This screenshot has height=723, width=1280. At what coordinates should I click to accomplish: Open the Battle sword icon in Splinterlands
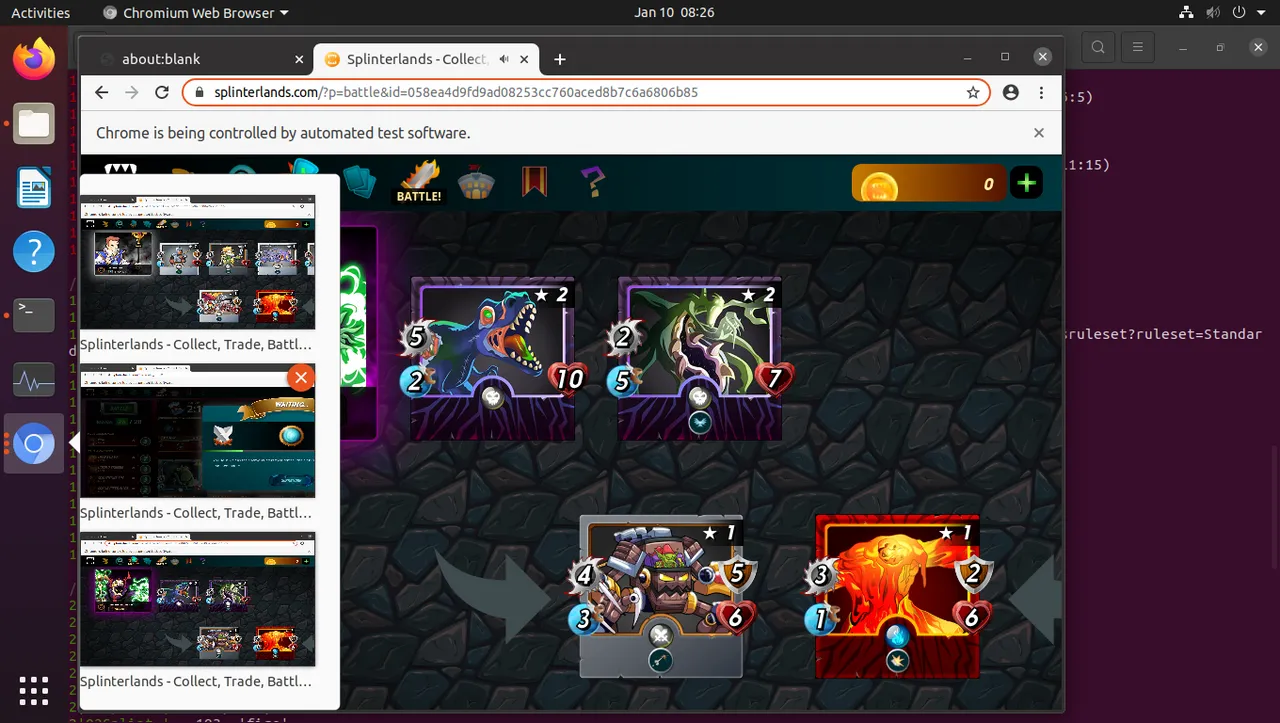(x=419, y=182)
